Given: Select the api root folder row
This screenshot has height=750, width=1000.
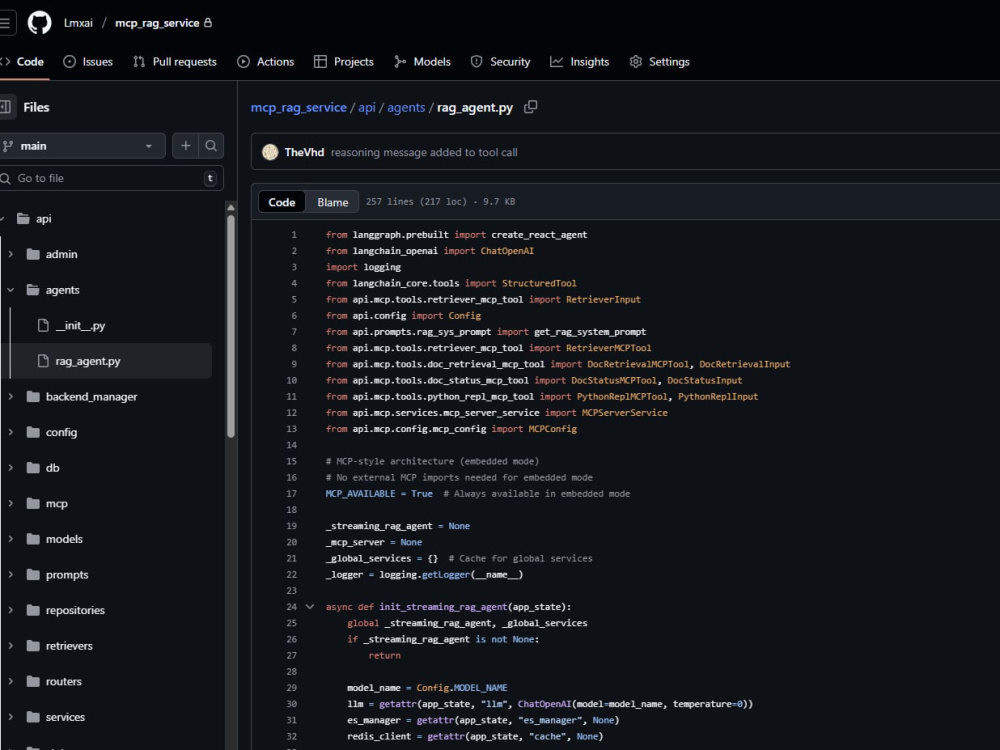Looking at the screenshot, I should tap(106, 219).
